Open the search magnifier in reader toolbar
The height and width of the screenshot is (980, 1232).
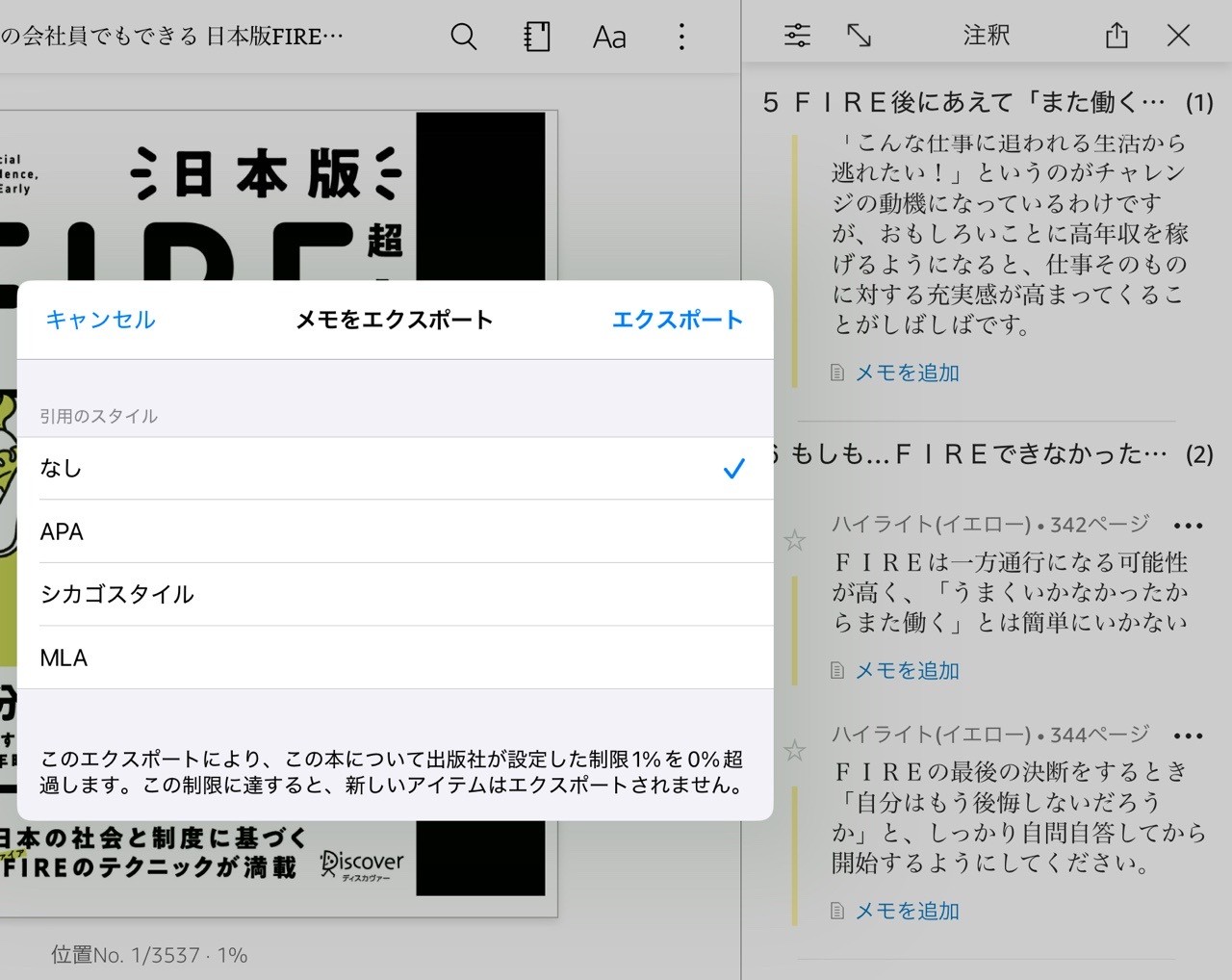[x=464, y=37]
